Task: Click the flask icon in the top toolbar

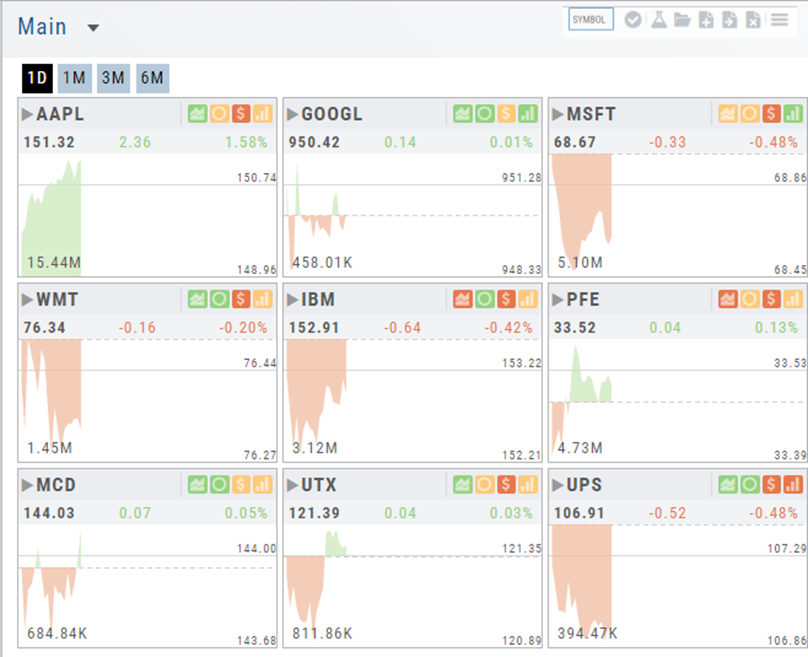Action: [x=658, y=20]
